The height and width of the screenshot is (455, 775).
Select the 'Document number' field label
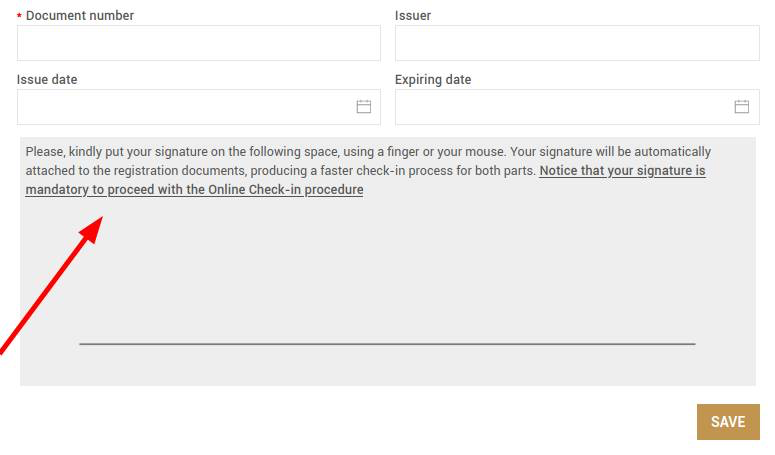point(80,16)
